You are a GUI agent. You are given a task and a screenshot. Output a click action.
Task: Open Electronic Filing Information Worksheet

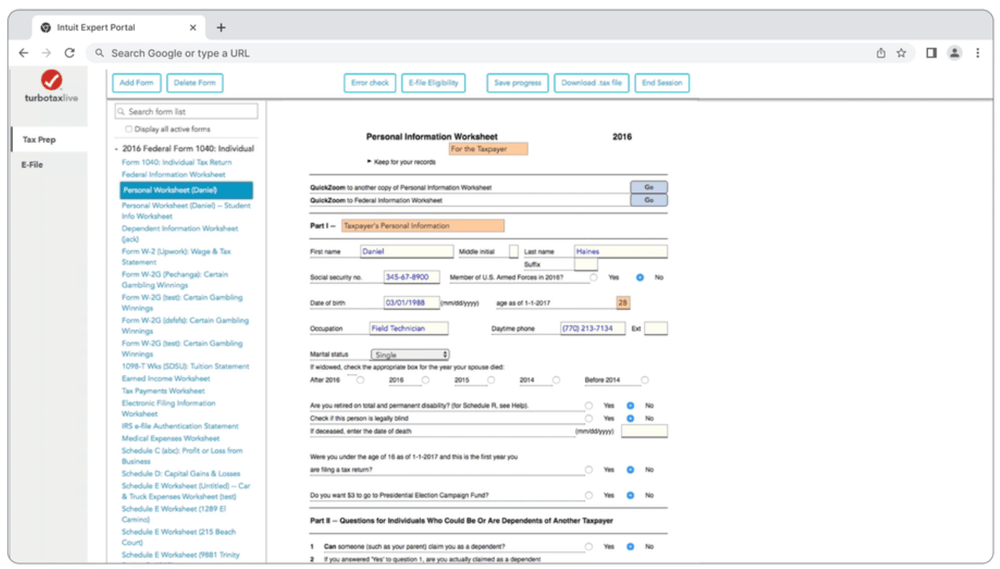coord(168,408)
